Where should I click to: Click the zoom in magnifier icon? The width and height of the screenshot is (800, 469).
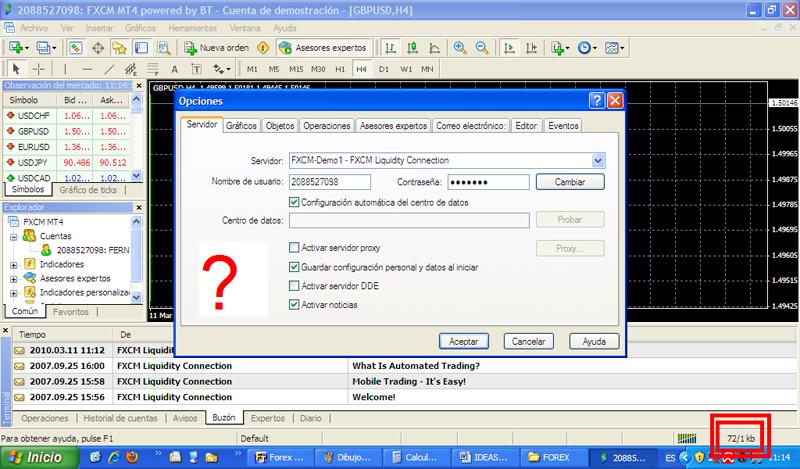(x=460, y=47)
